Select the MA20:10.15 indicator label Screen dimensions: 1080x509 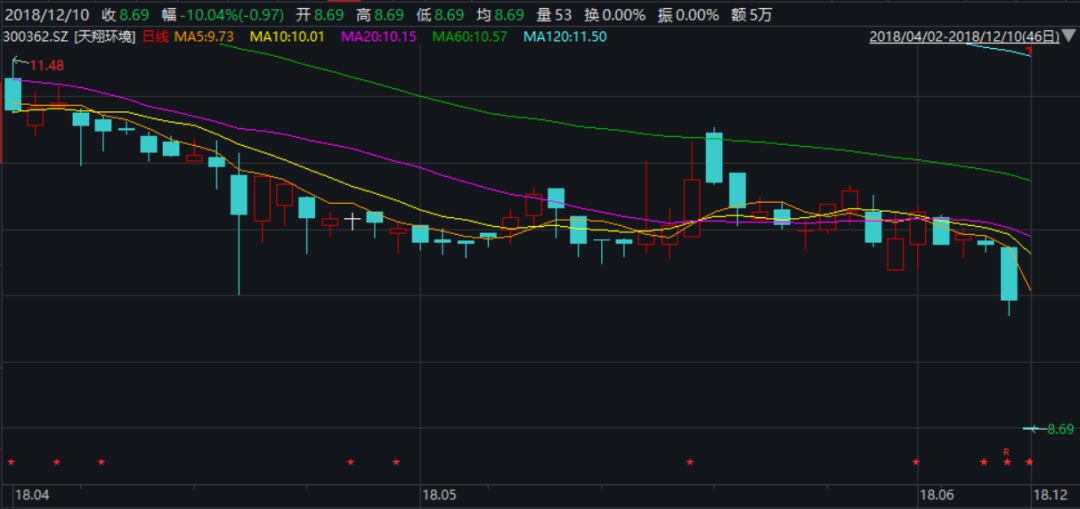tap(378, 37)
